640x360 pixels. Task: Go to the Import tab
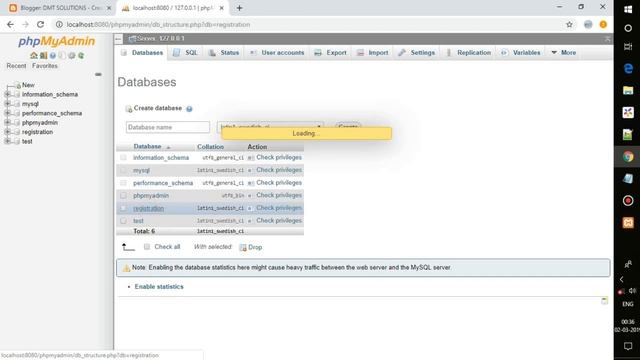(373, 53)
